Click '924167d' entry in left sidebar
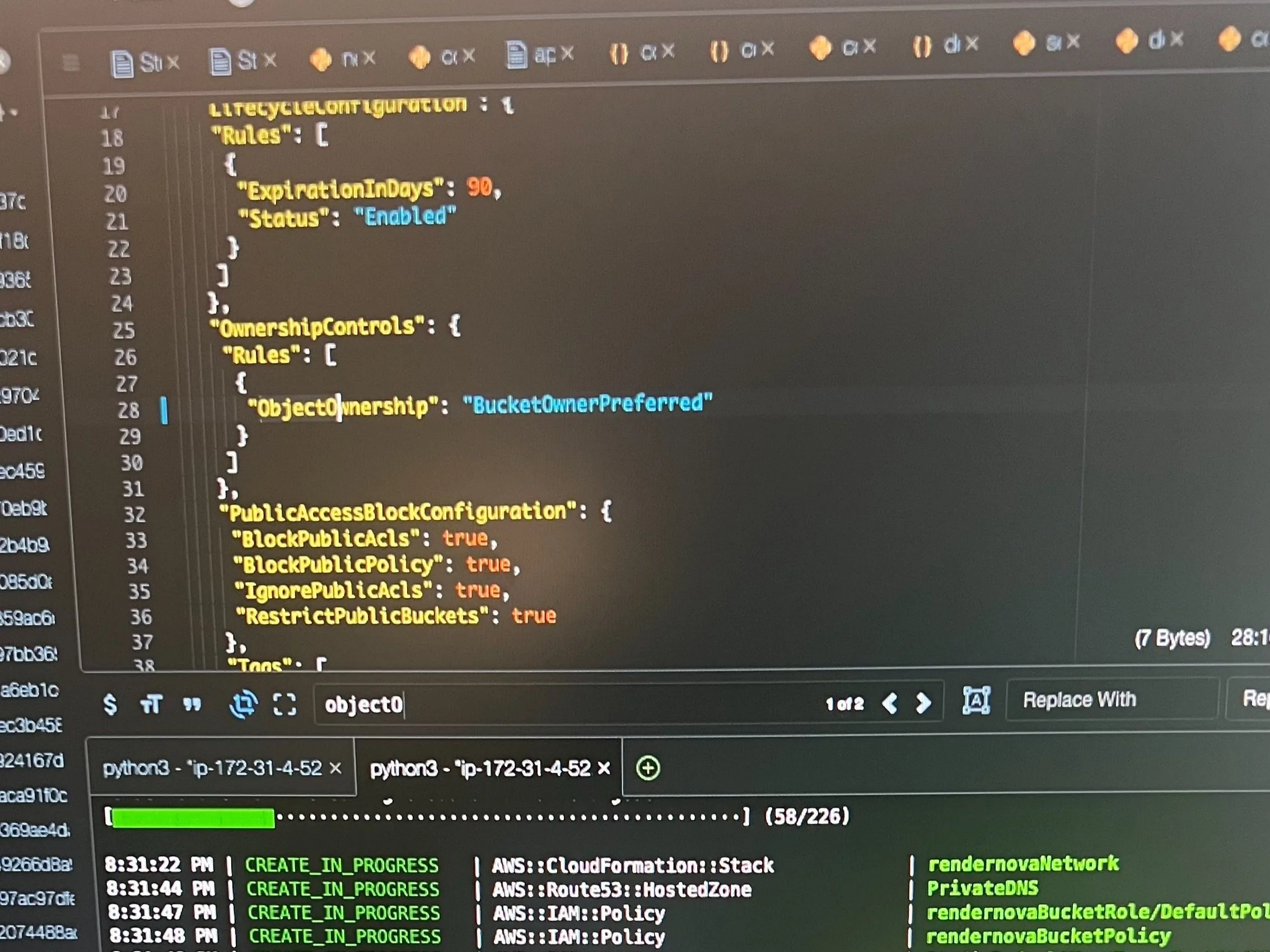The image size is (1270, 952). [32, 761]
